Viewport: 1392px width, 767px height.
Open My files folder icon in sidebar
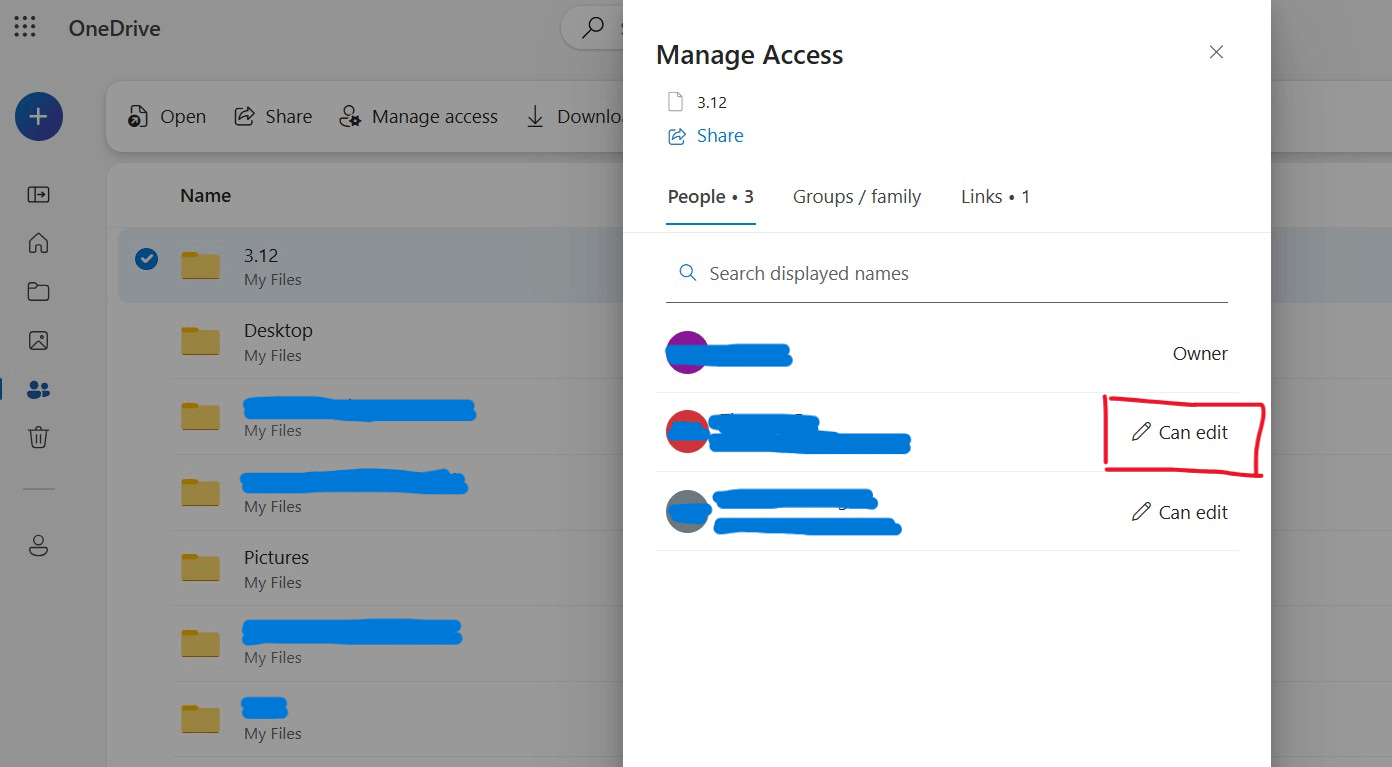click(37, 291)
